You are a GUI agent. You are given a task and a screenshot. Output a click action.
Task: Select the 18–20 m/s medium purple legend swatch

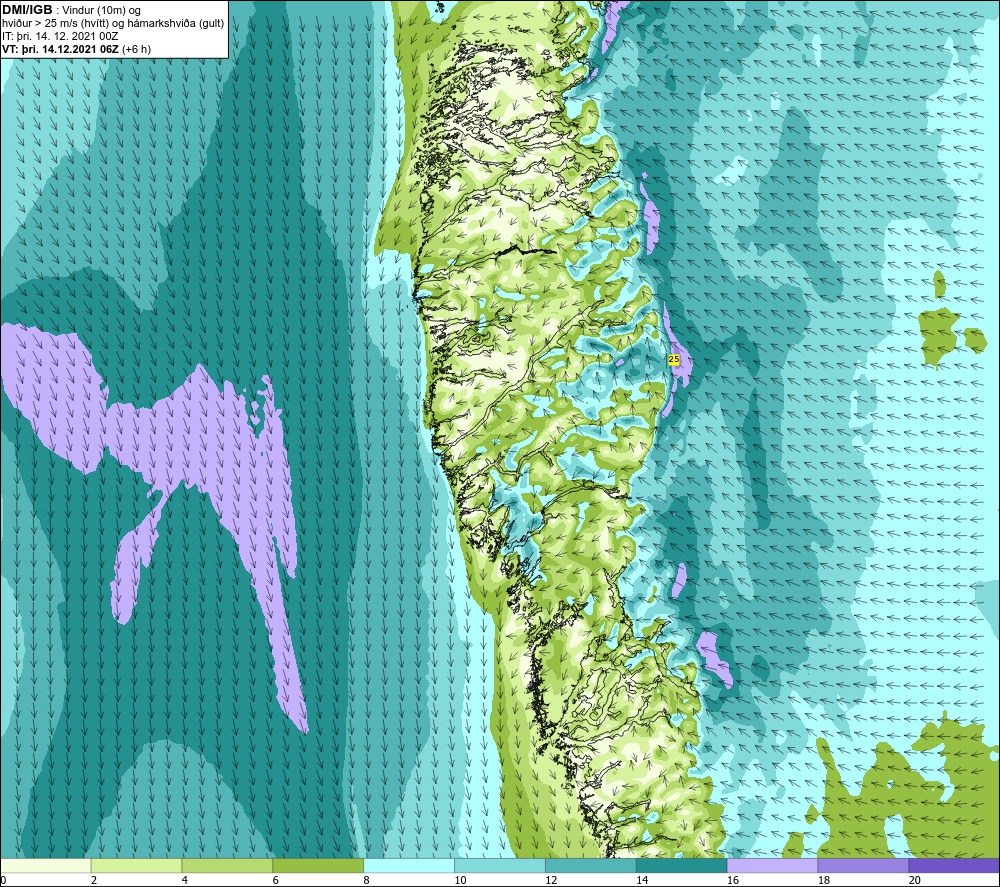pyautogui.click(x=863, y=865)
